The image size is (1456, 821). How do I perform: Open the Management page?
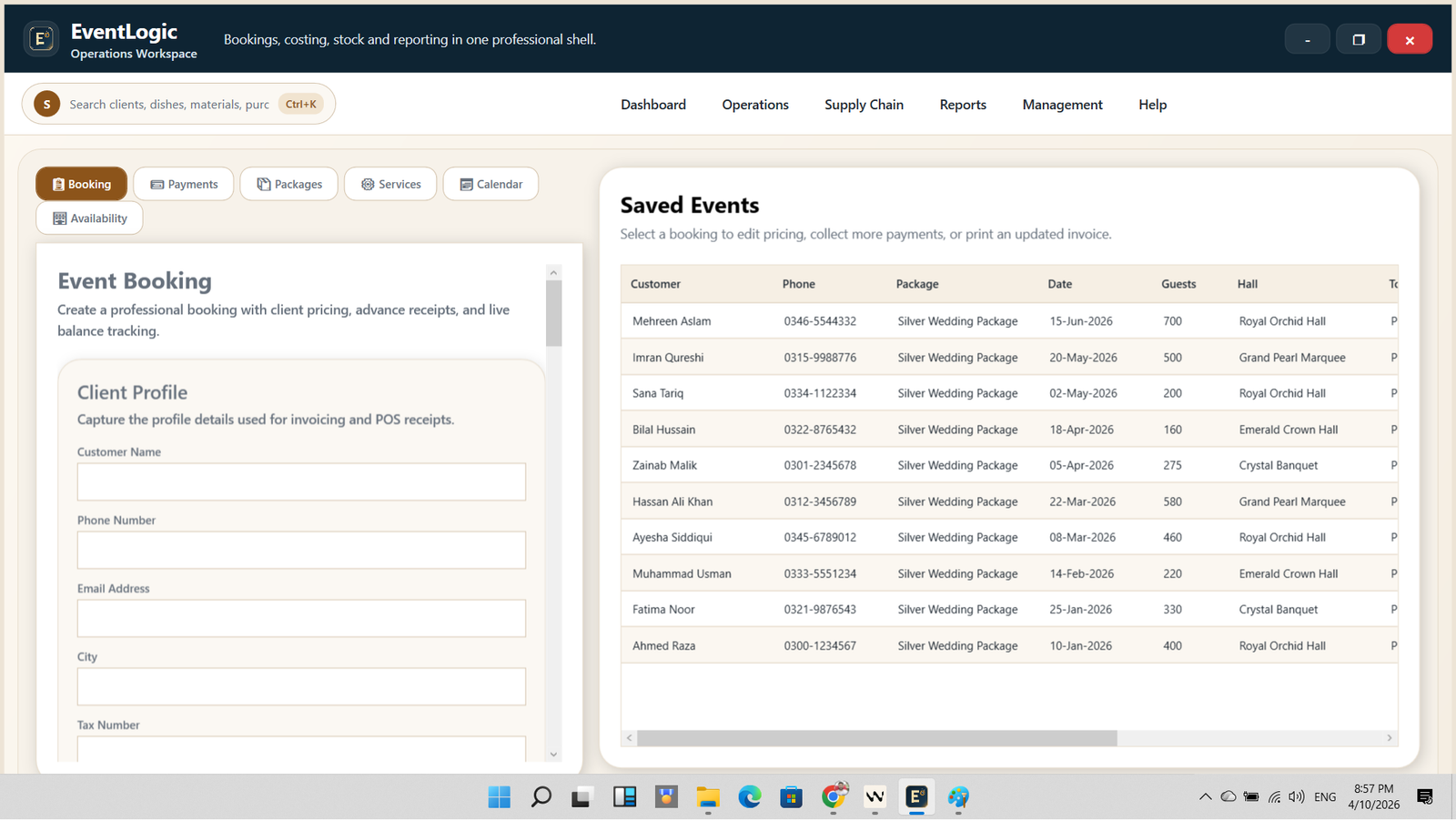point(1062,104)
